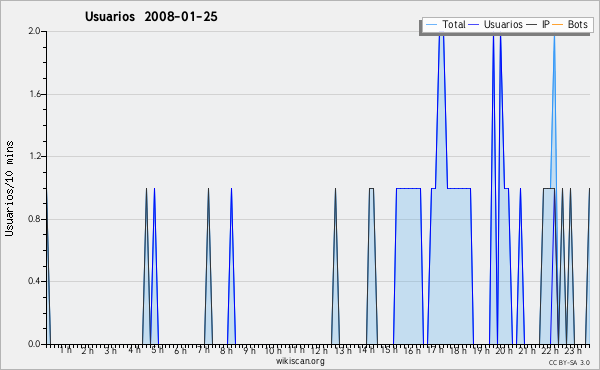Click the '9 h' x-axis label
Image resolution: width=600 pixels, height=370 pixels.
coord(249,350)
